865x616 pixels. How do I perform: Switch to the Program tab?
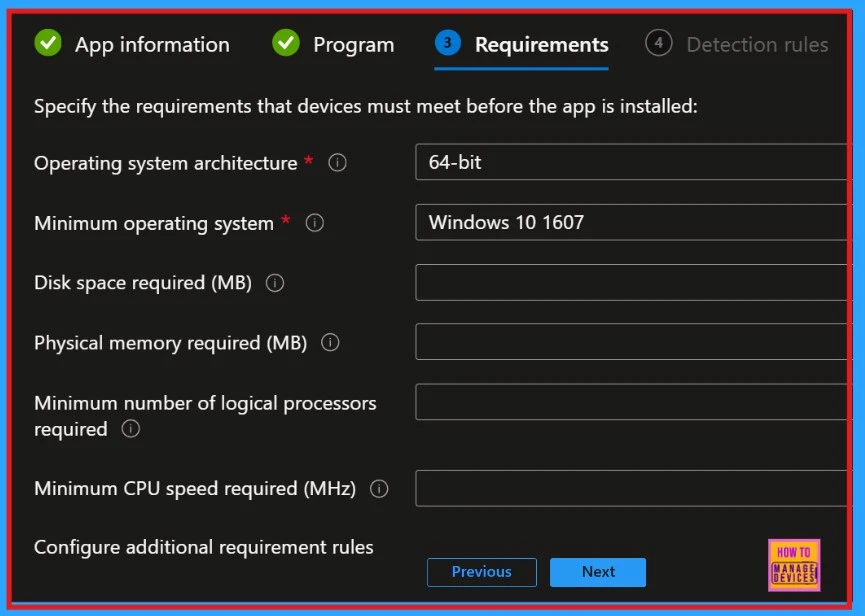pos(333,44)
